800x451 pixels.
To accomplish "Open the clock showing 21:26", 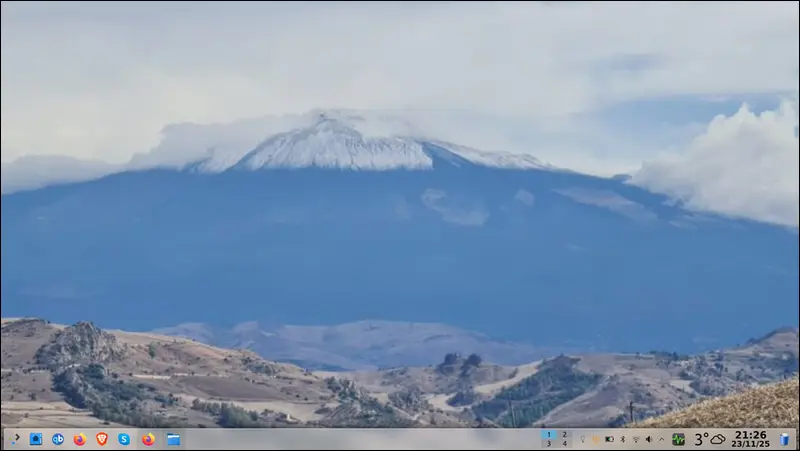I will click(751, 439).
